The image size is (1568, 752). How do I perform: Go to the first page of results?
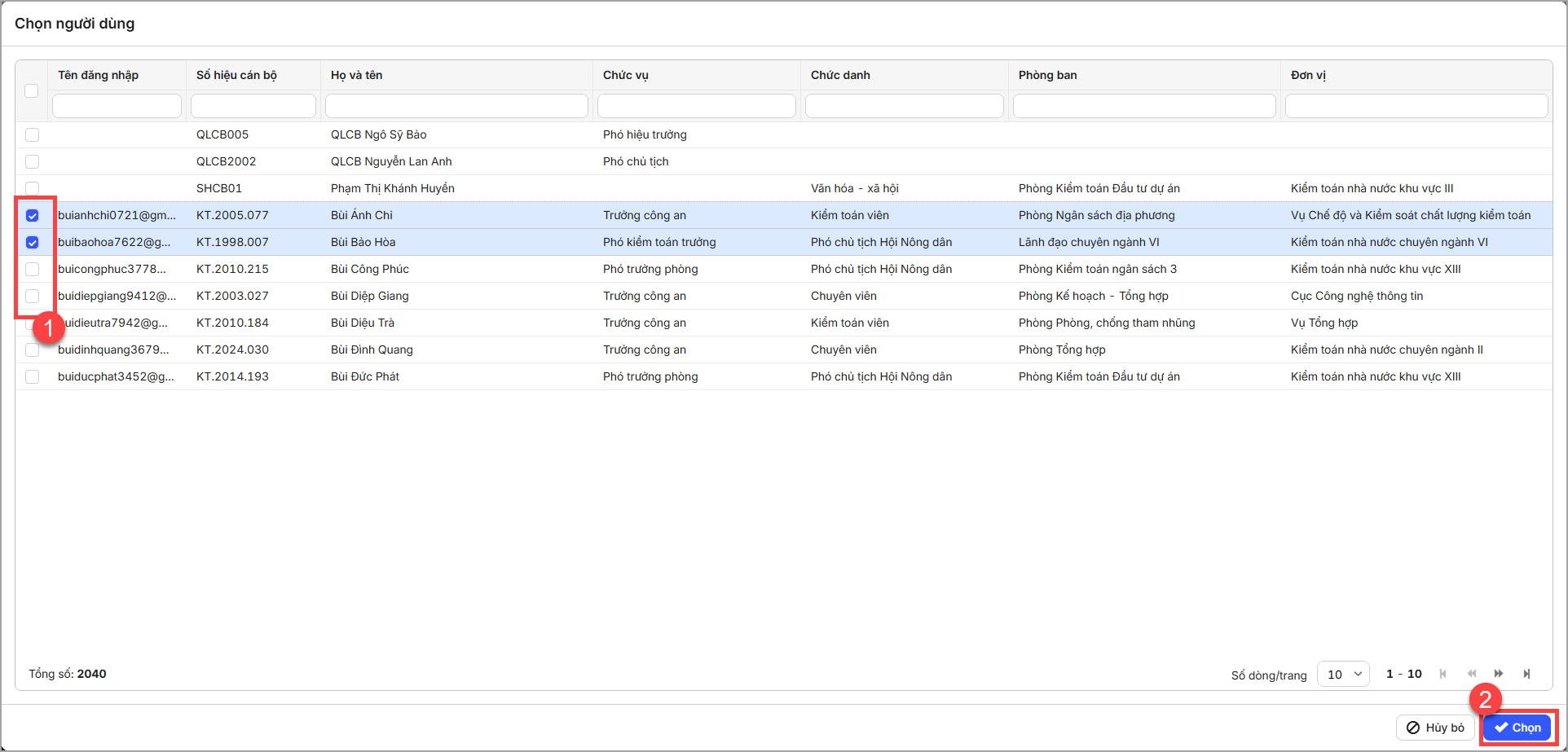(1443, 674)
